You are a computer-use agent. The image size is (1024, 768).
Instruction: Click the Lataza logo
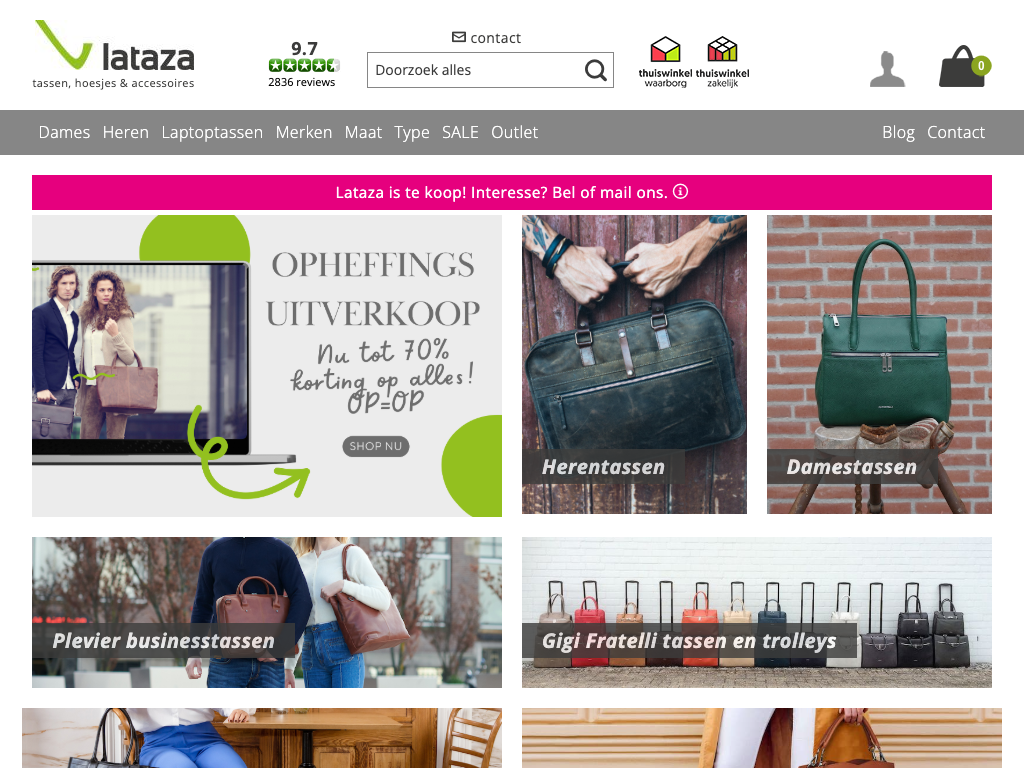tap(114, 54)
